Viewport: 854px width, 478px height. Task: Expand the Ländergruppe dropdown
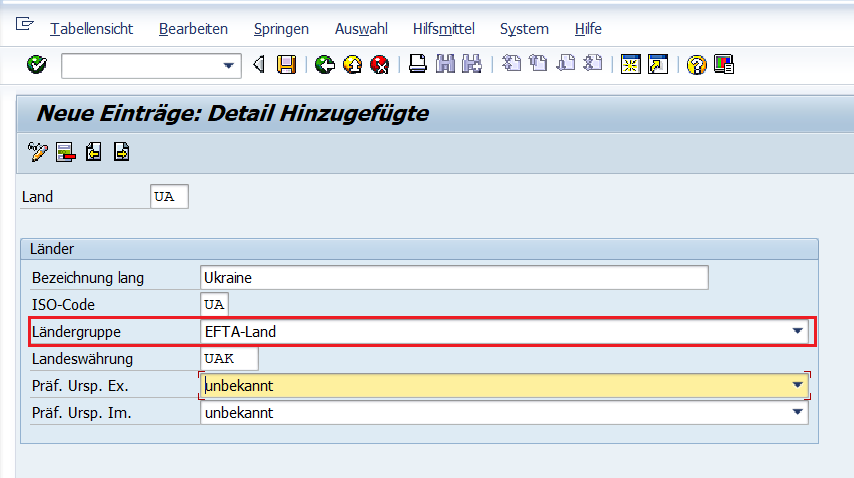797,331
